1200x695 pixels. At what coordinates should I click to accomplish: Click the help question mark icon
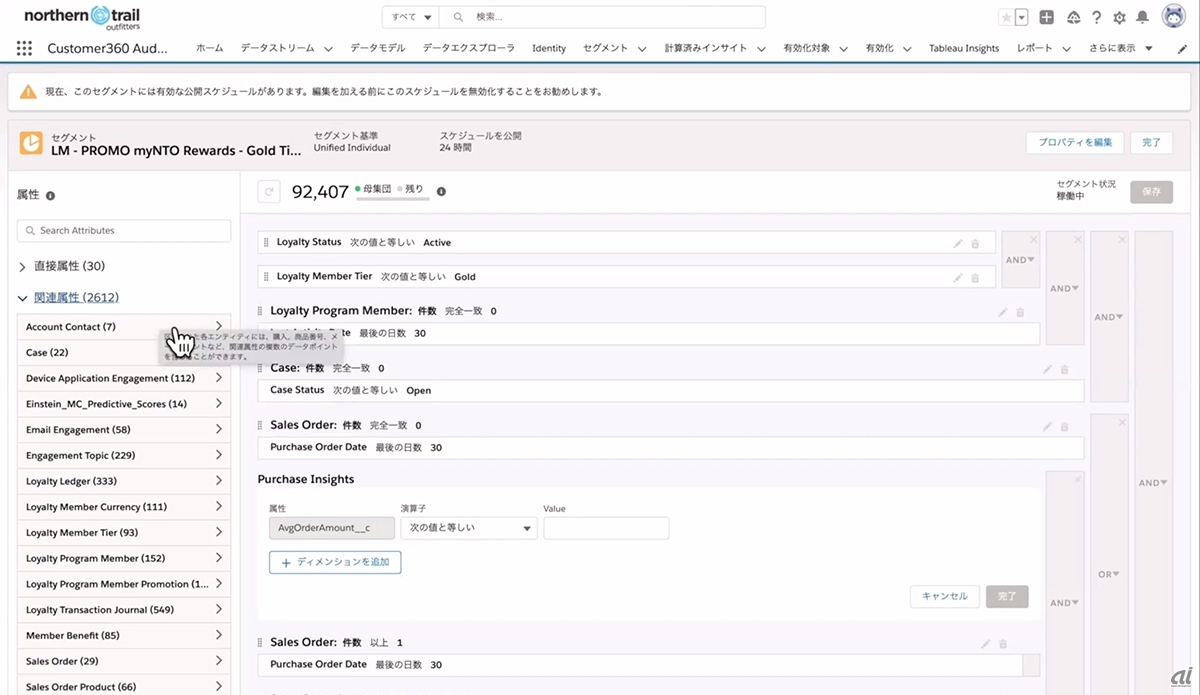point(1097,17)
